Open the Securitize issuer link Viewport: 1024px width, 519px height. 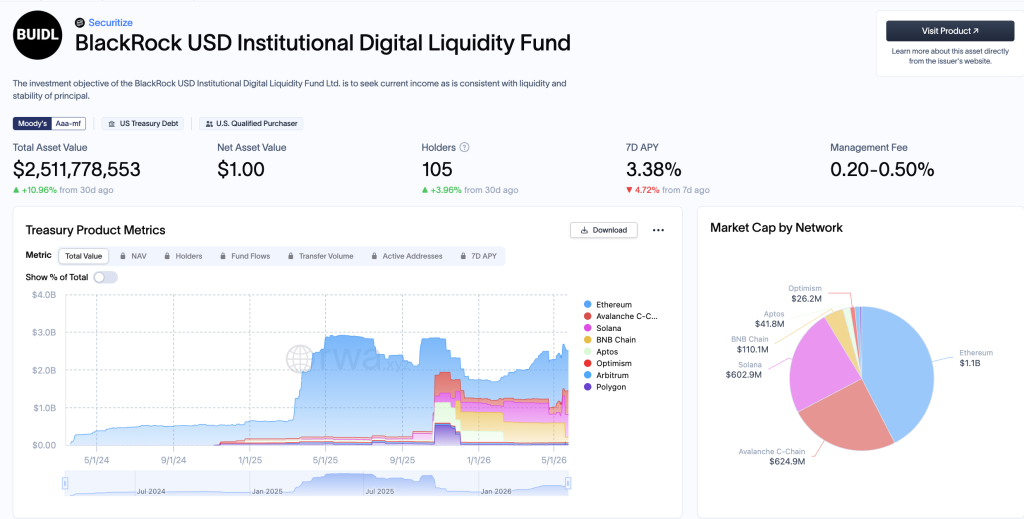110,23
